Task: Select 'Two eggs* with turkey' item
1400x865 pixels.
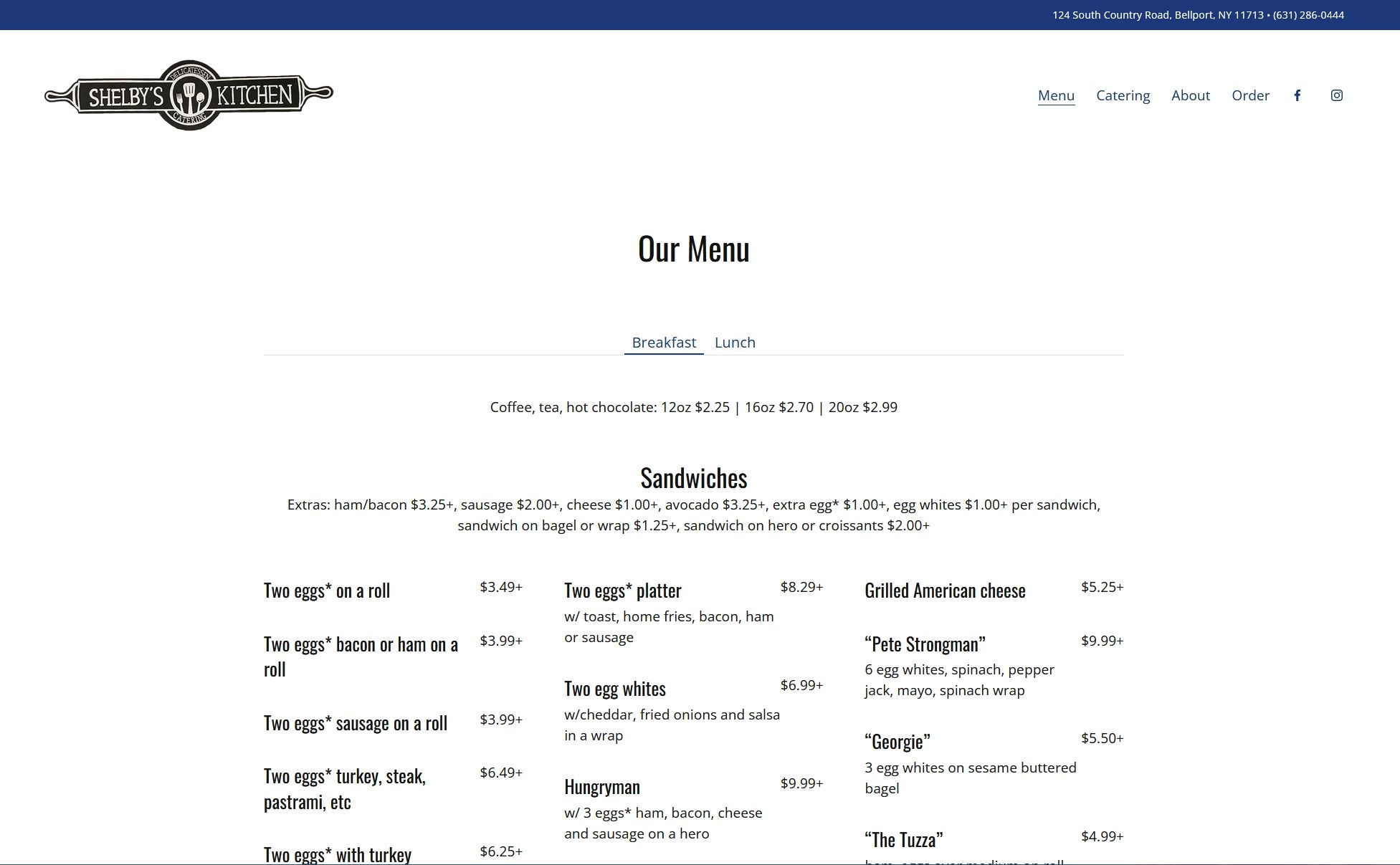Action: pos(338,854)
